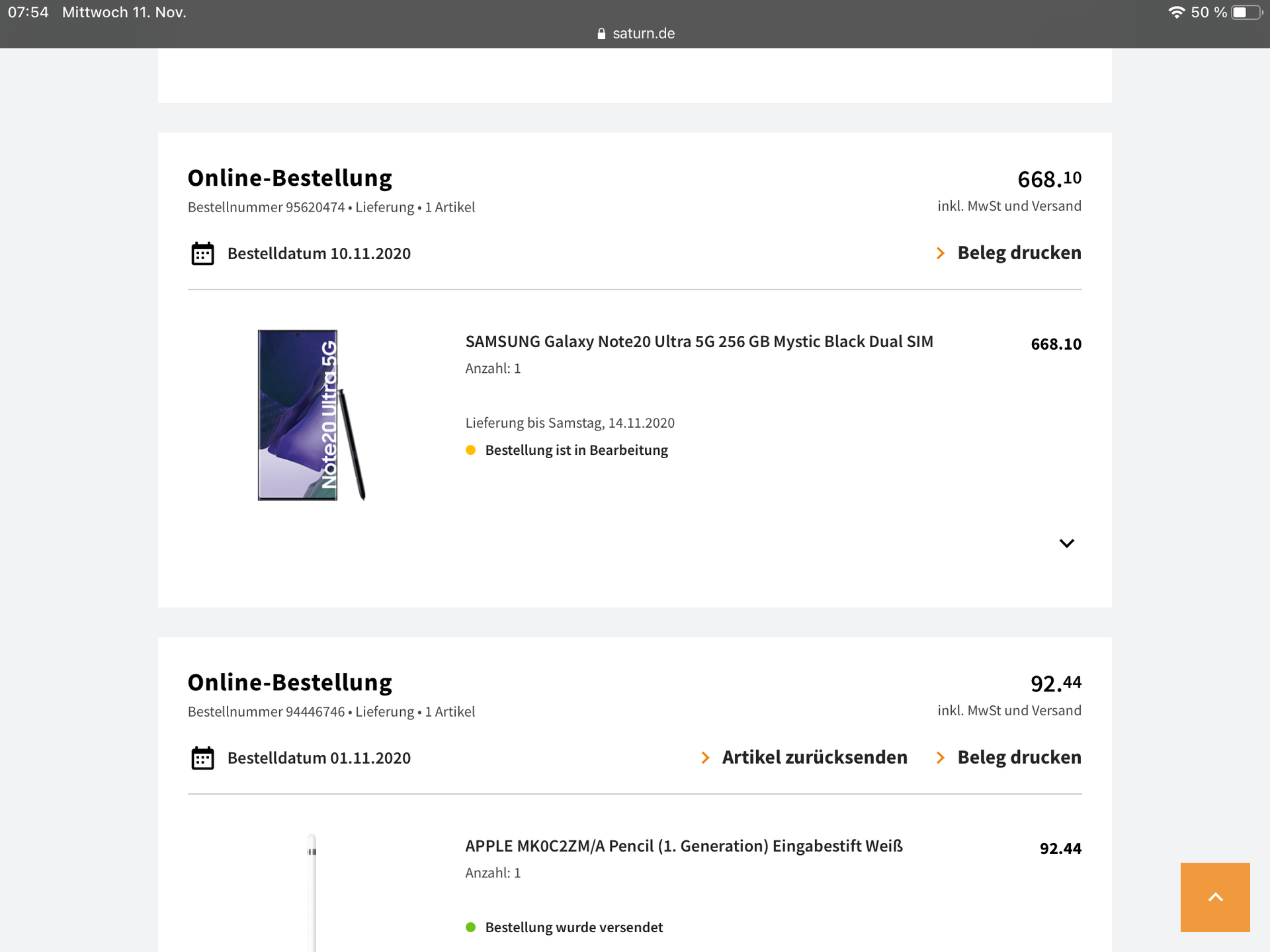Expand details of the Samsung Galaxy order
This screenshot has width=1270, height=952.
click(1067, 543)
